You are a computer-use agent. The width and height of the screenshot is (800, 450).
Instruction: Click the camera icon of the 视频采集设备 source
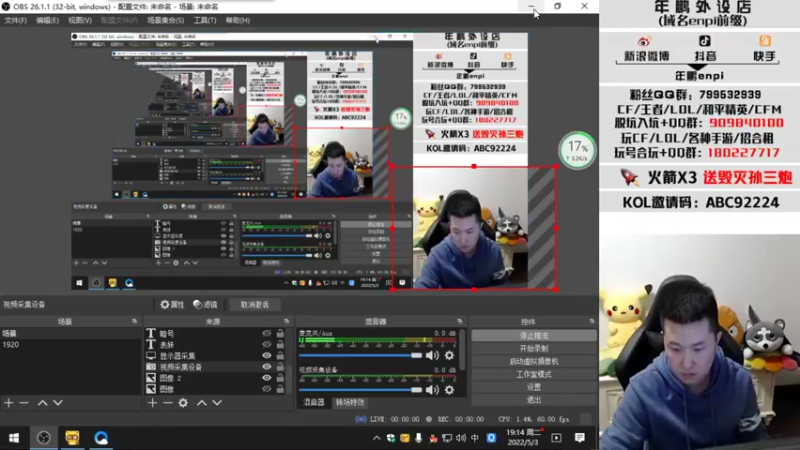point(151,367)
